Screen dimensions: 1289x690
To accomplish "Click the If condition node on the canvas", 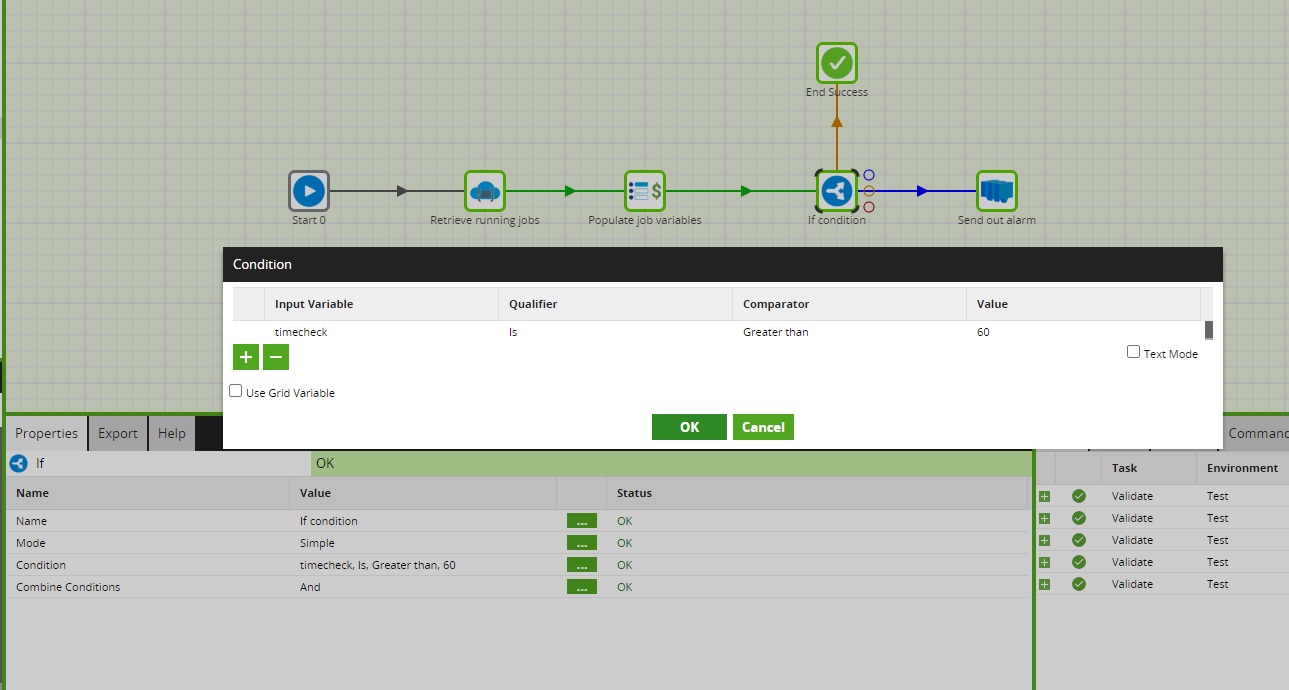I will coord(837,190).
